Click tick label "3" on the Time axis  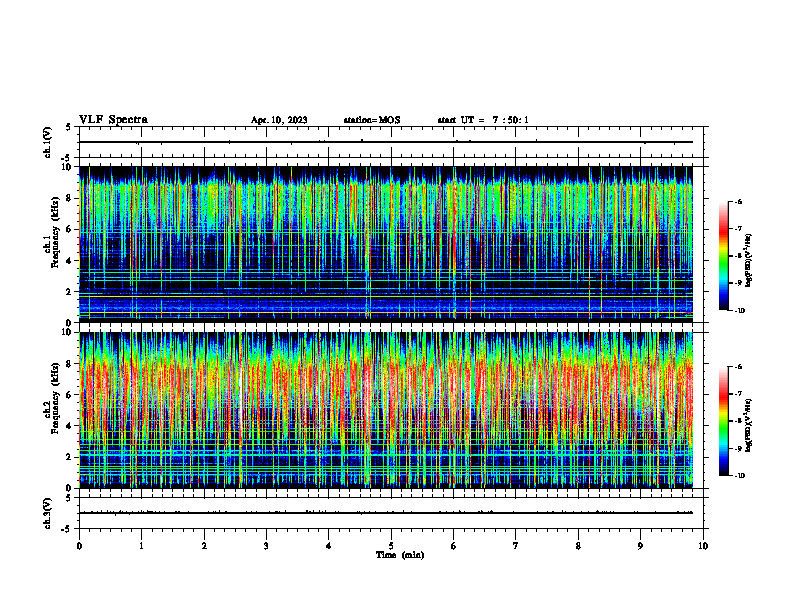(x=266, y=546)
